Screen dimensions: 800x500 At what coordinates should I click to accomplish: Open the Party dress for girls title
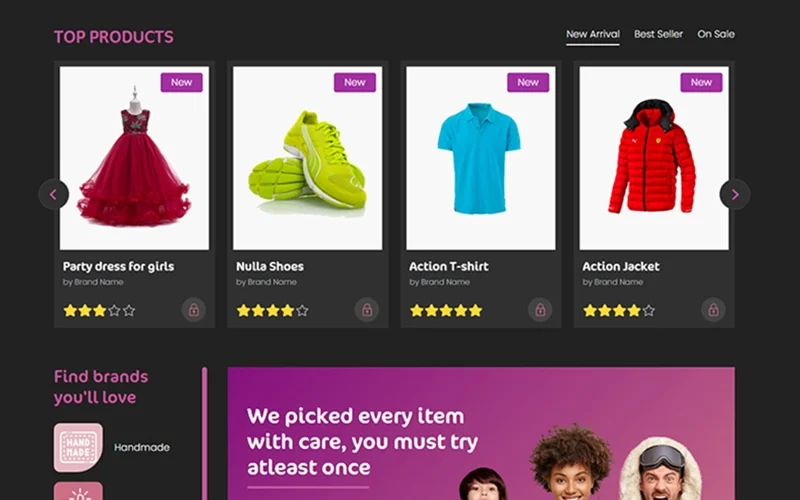point(118,266)
